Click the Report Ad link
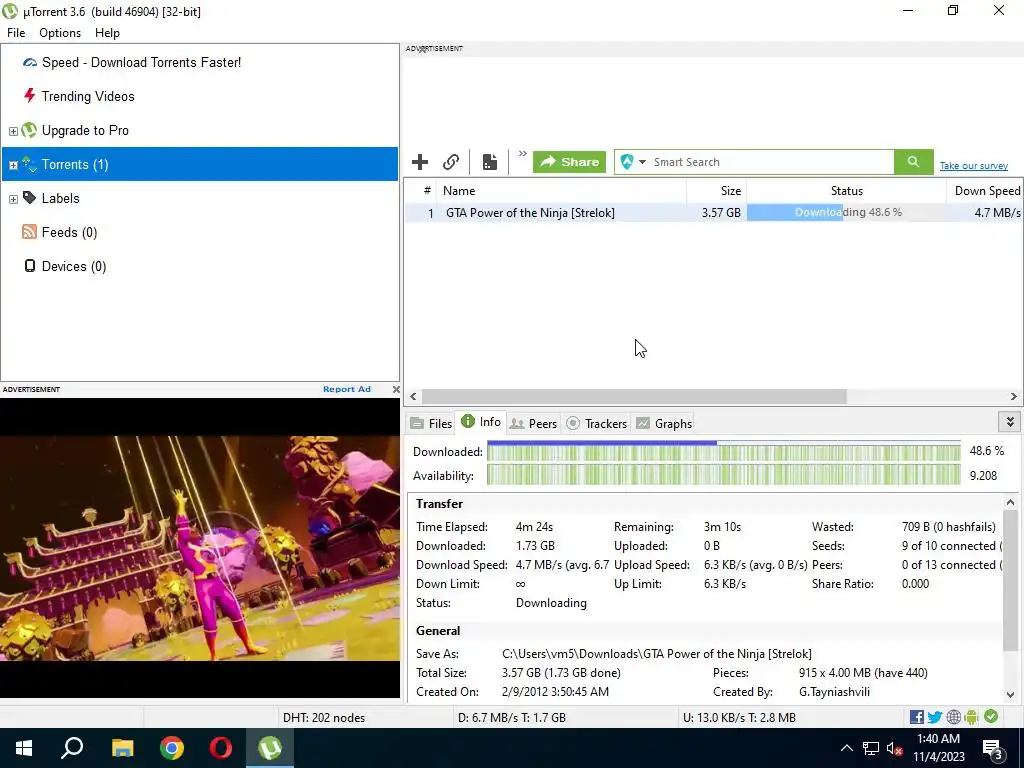This screenshot has width=1024, height=768. click(x=347, y=389)
